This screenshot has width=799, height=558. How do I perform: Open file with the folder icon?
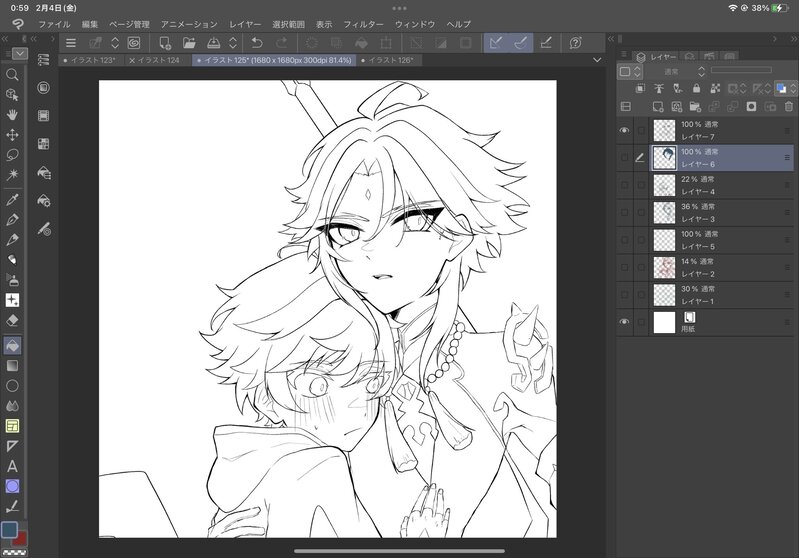tap(190, 43)
